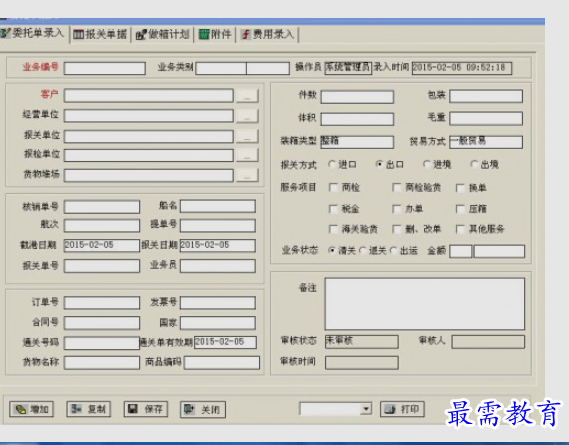
Task: Select the 出口 radio button
Action: point(379,164)
